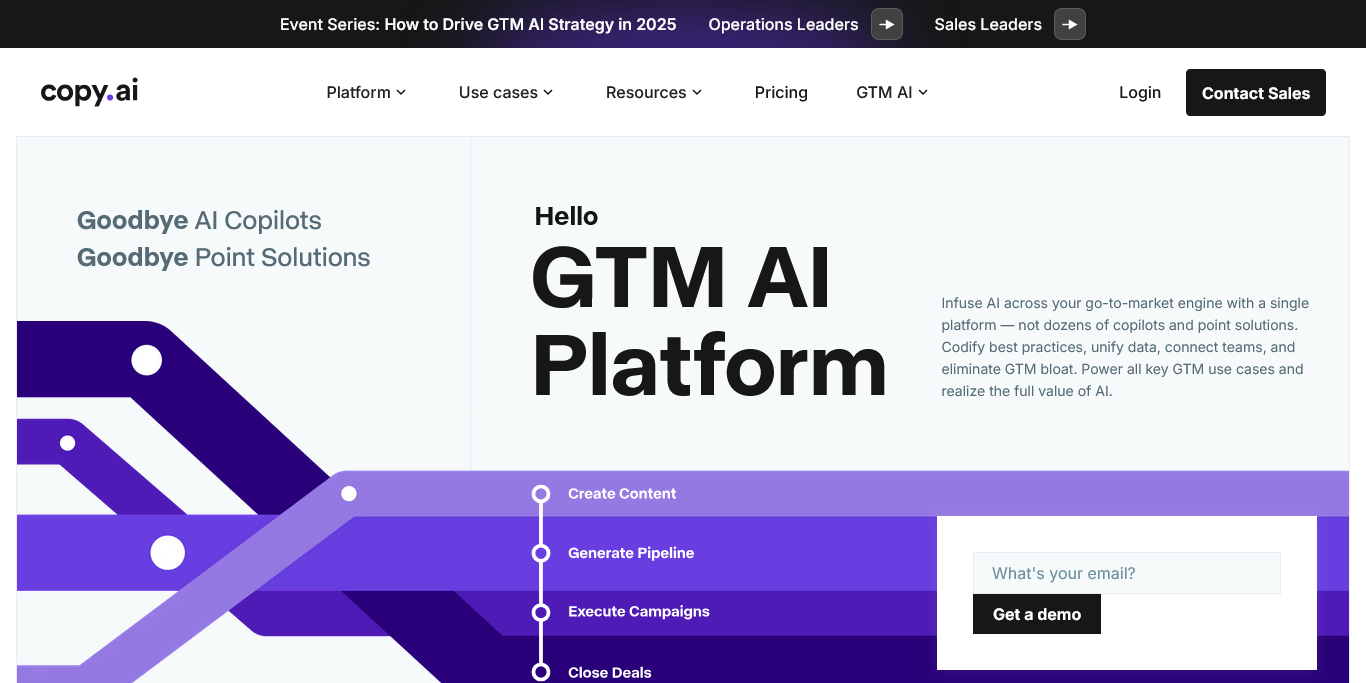Open the GTM AI menu label

coord(884,92)
